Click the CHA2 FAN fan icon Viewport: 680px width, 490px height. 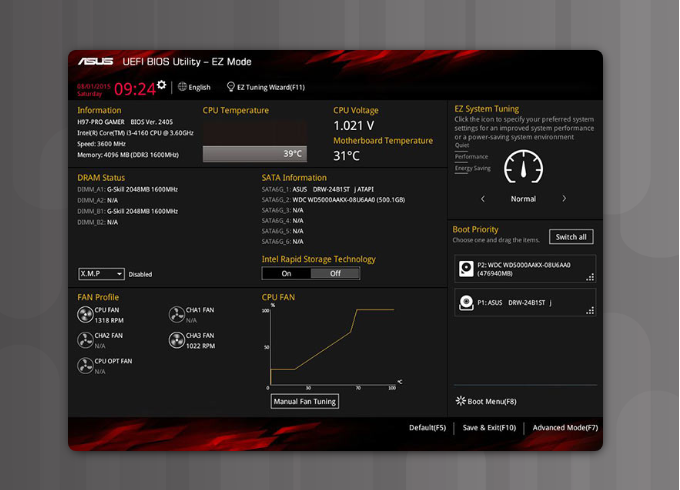click(x=85, y=341)
